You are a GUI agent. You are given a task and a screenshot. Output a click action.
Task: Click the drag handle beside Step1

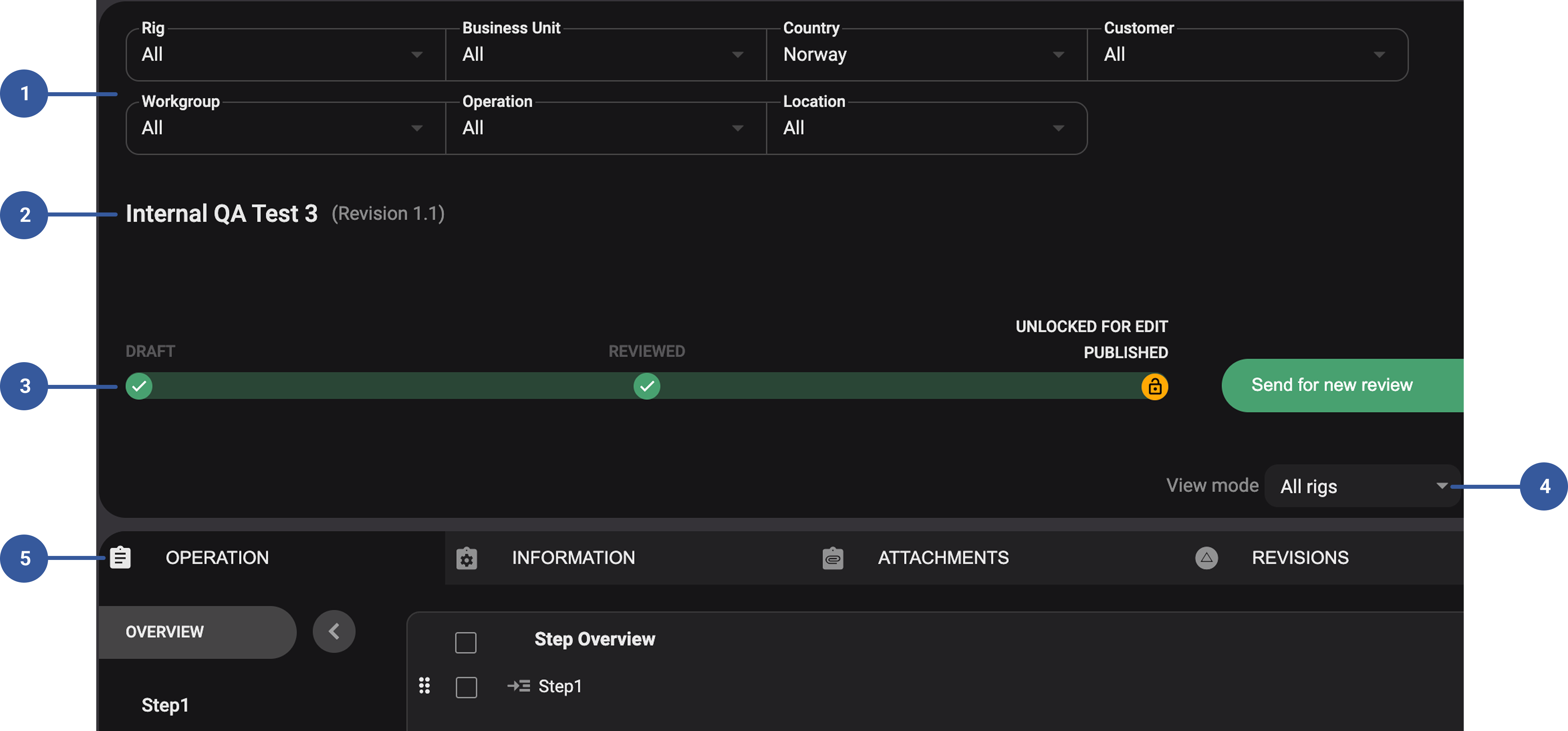pyautogui.click(x=424, y=685)
